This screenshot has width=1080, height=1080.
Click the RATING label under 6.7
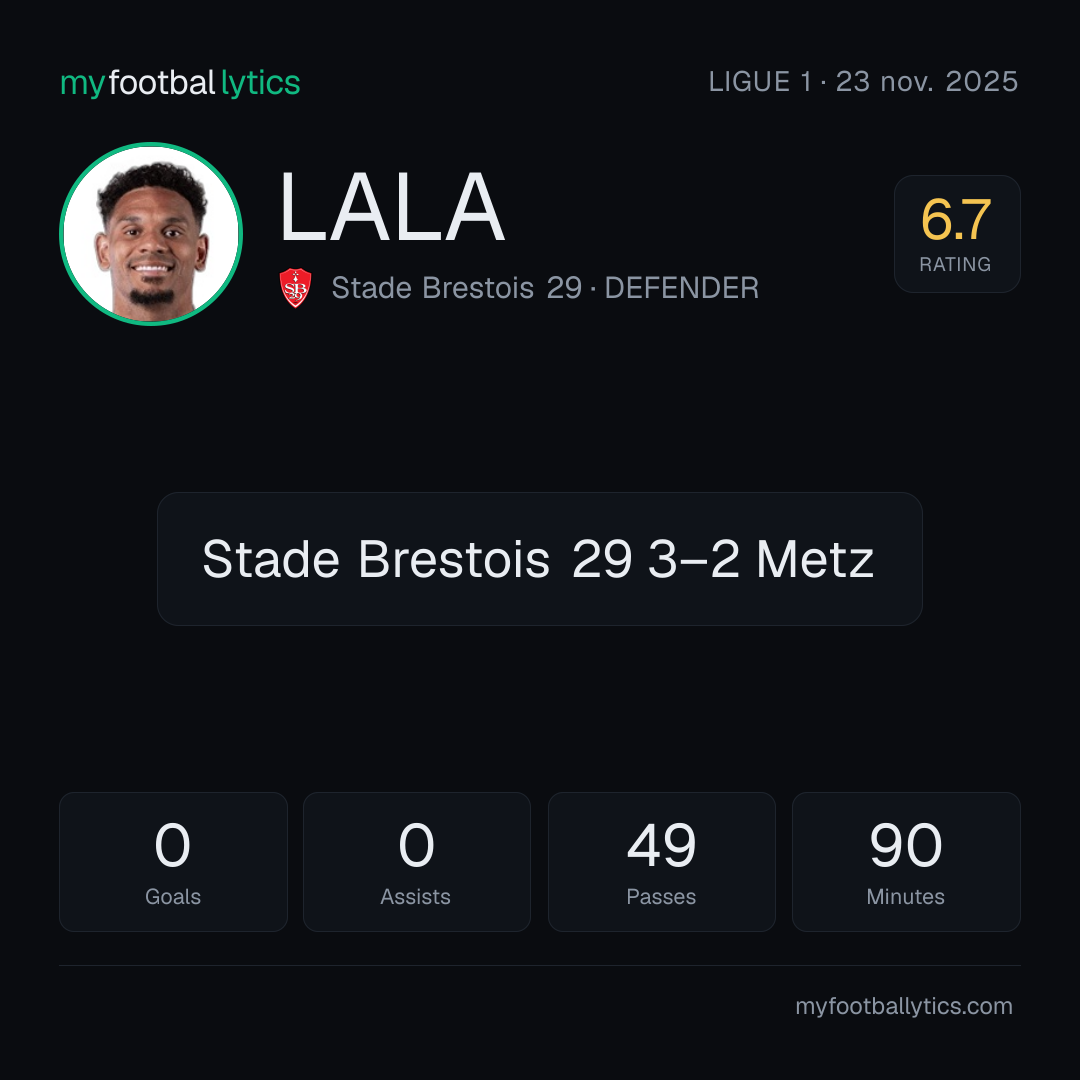coord(955,264)
